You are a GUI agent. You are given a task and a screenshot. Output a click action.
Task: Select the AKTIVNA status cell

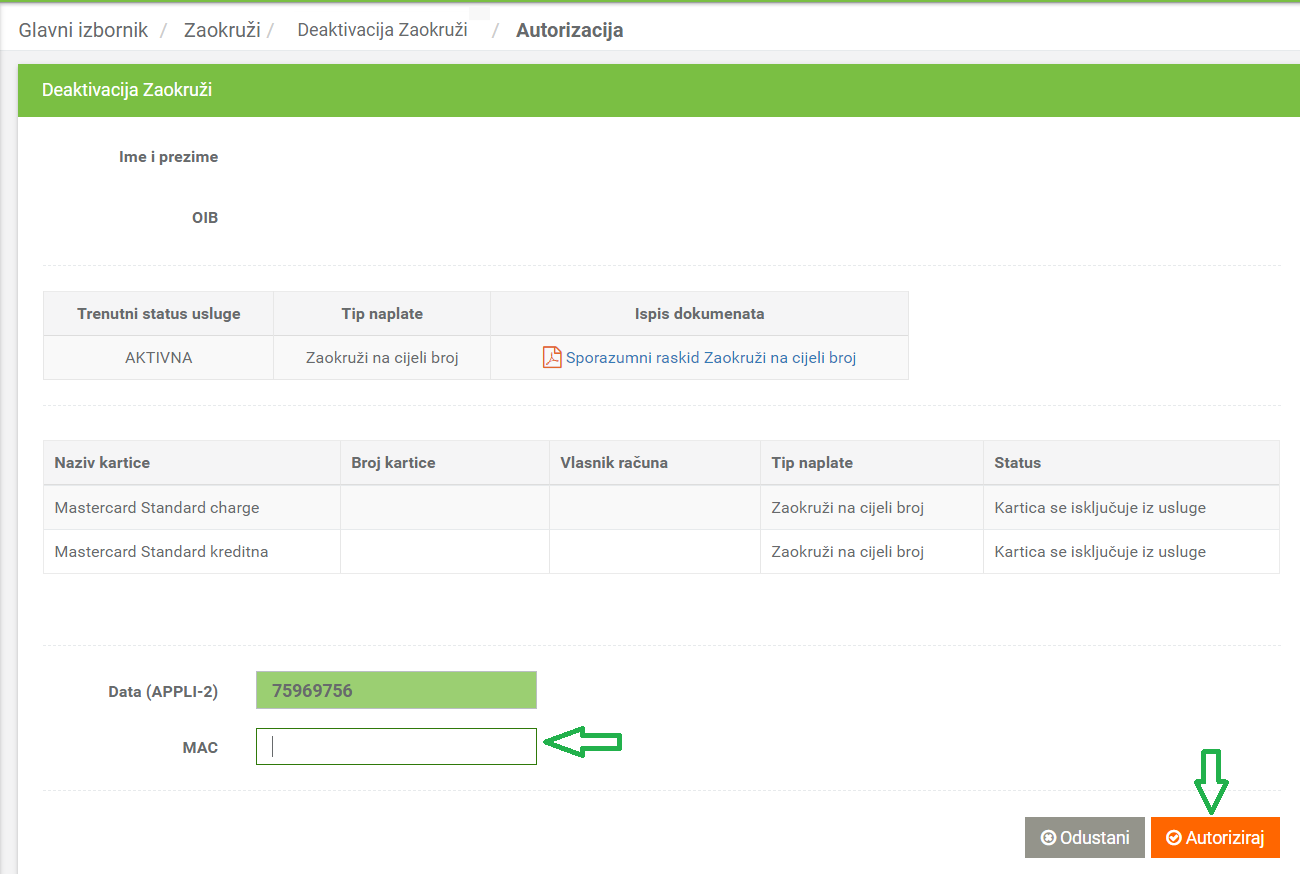coord(159,358)
